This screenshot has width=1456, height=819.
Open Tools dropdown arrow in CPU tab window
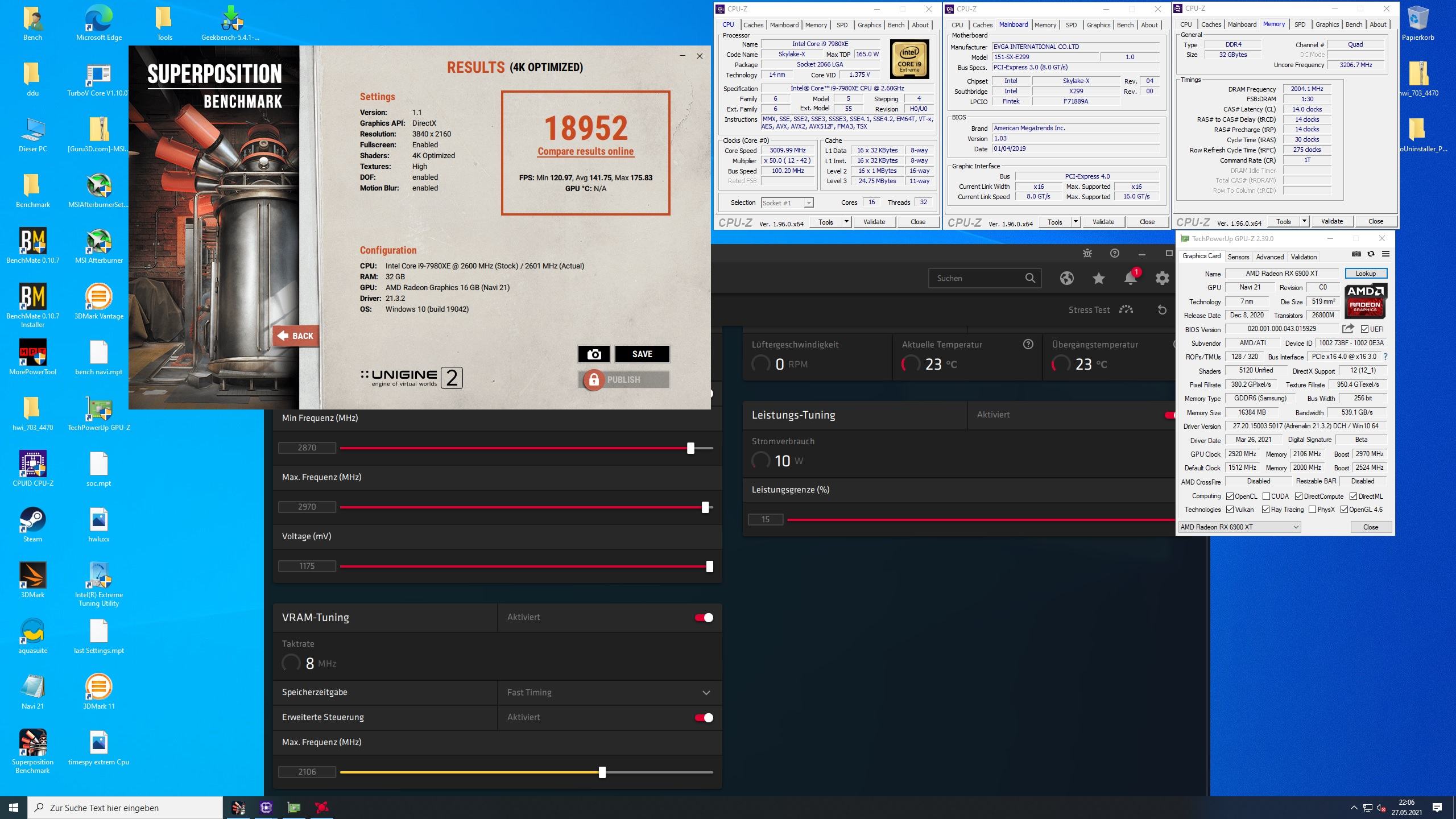click(x=846, y=222)
